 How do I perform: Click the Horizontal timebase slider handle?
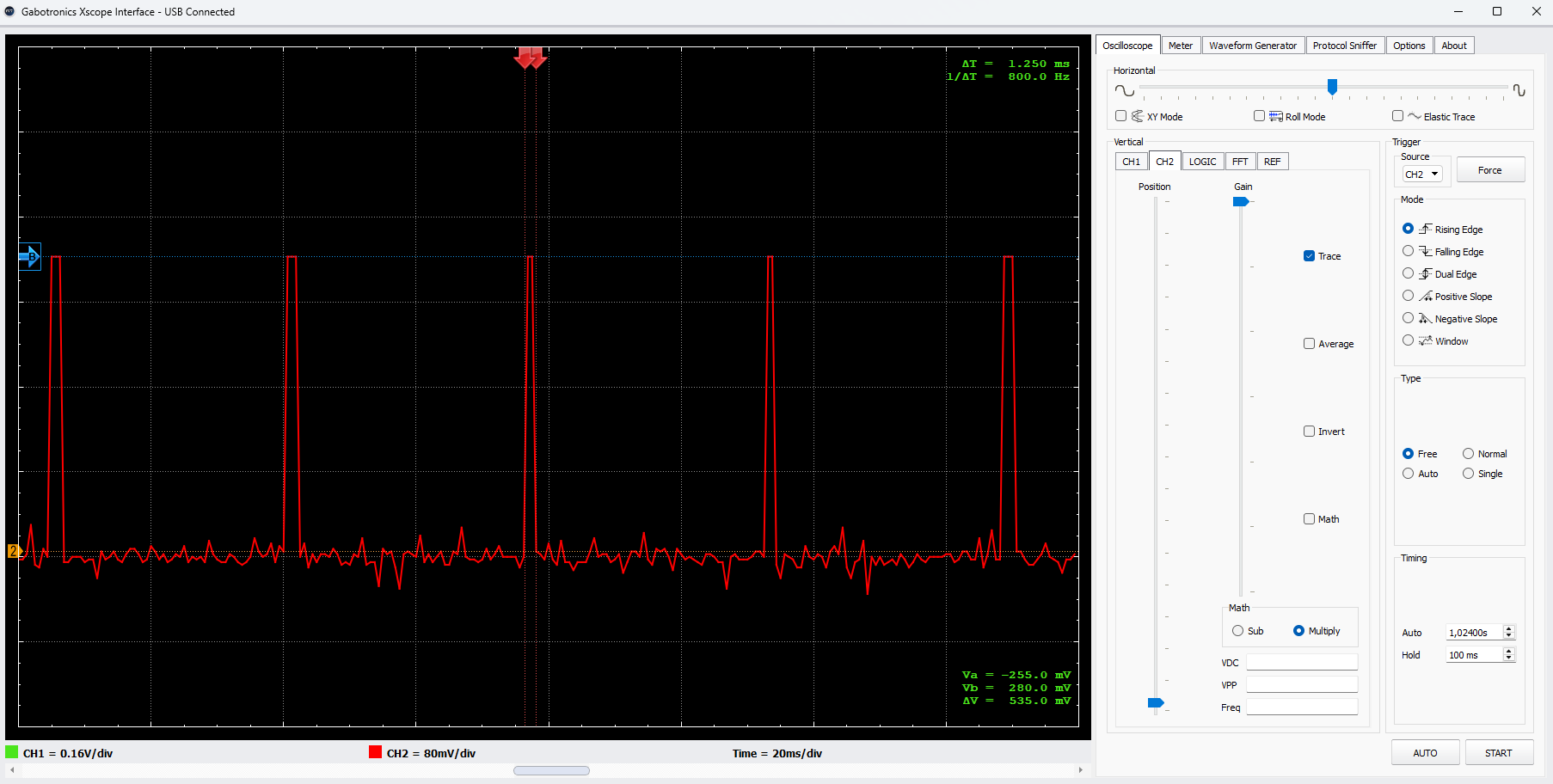(x=1332, y=87)
